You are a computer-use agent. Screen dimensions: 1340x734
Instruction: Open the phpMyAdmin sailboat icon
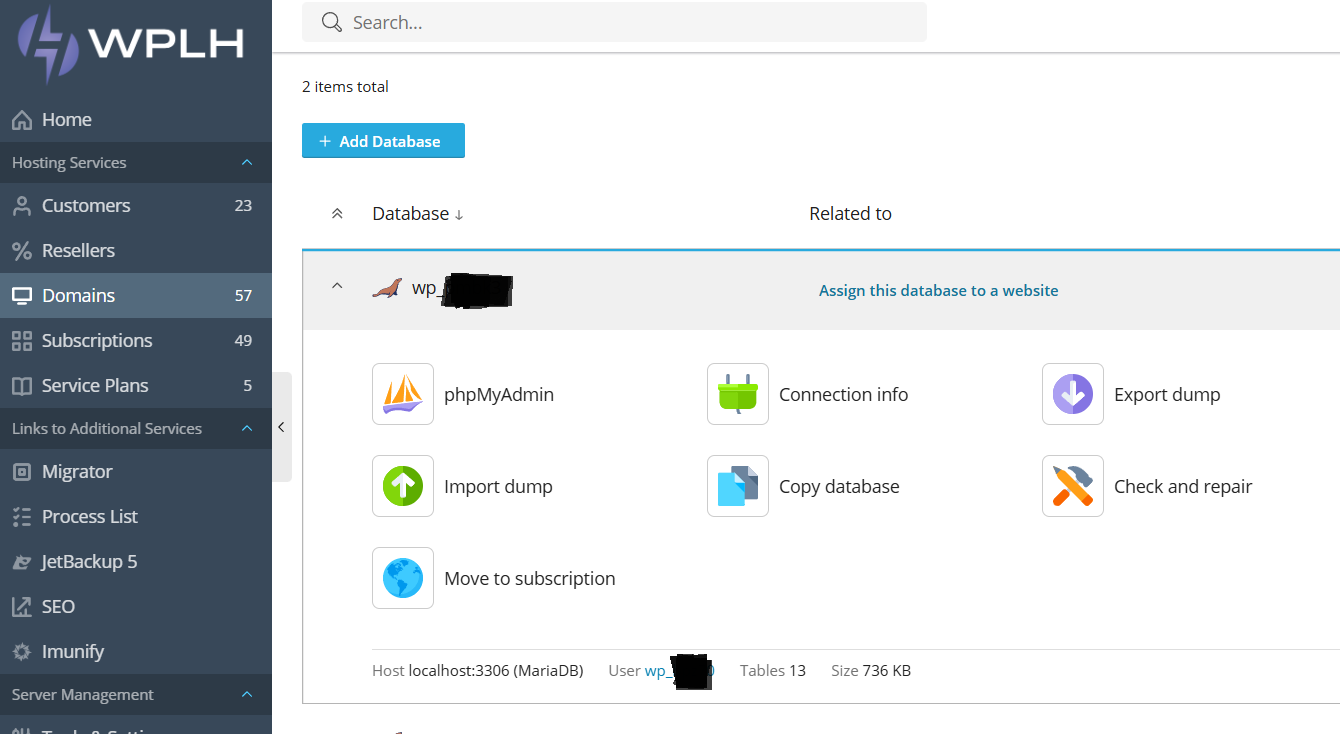click(403, 394)
